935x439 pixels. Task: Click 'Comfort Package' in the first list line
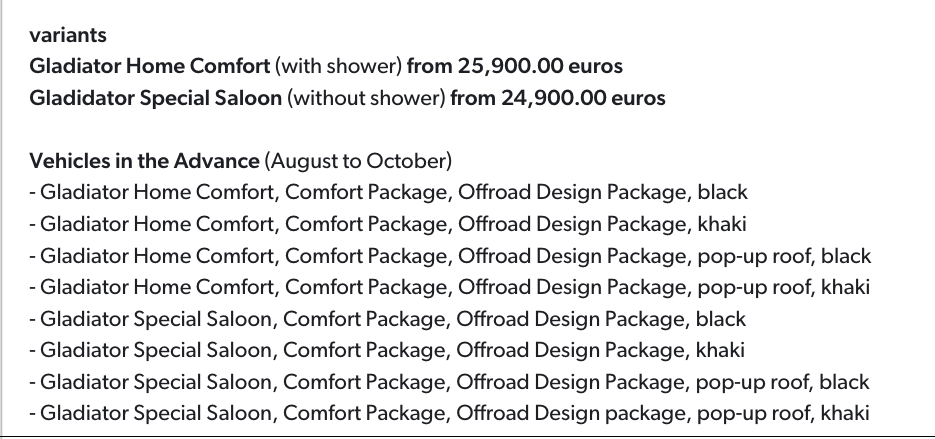[x=366, y=192]
